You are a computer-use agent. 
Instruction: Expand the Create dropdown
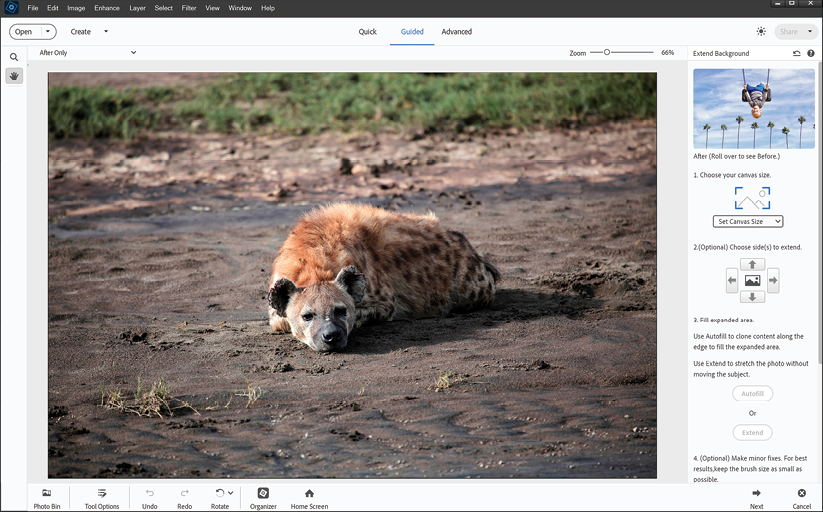pyautogui.click(x=106, y=32)
